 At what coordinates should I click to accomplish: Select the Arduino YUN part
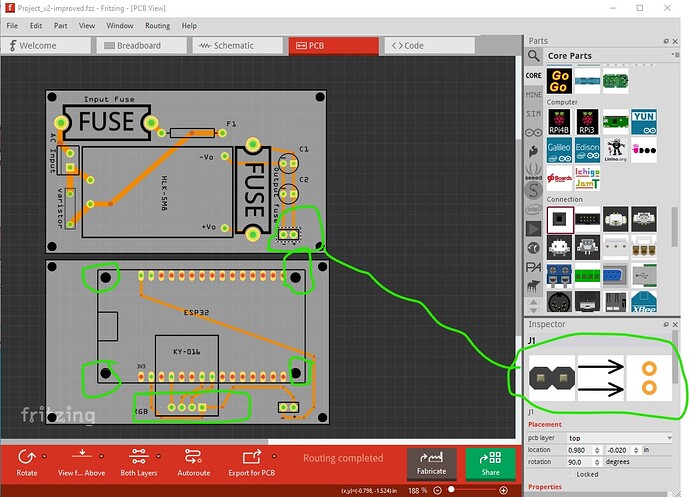pyautogui.click(x=644, y=122)
